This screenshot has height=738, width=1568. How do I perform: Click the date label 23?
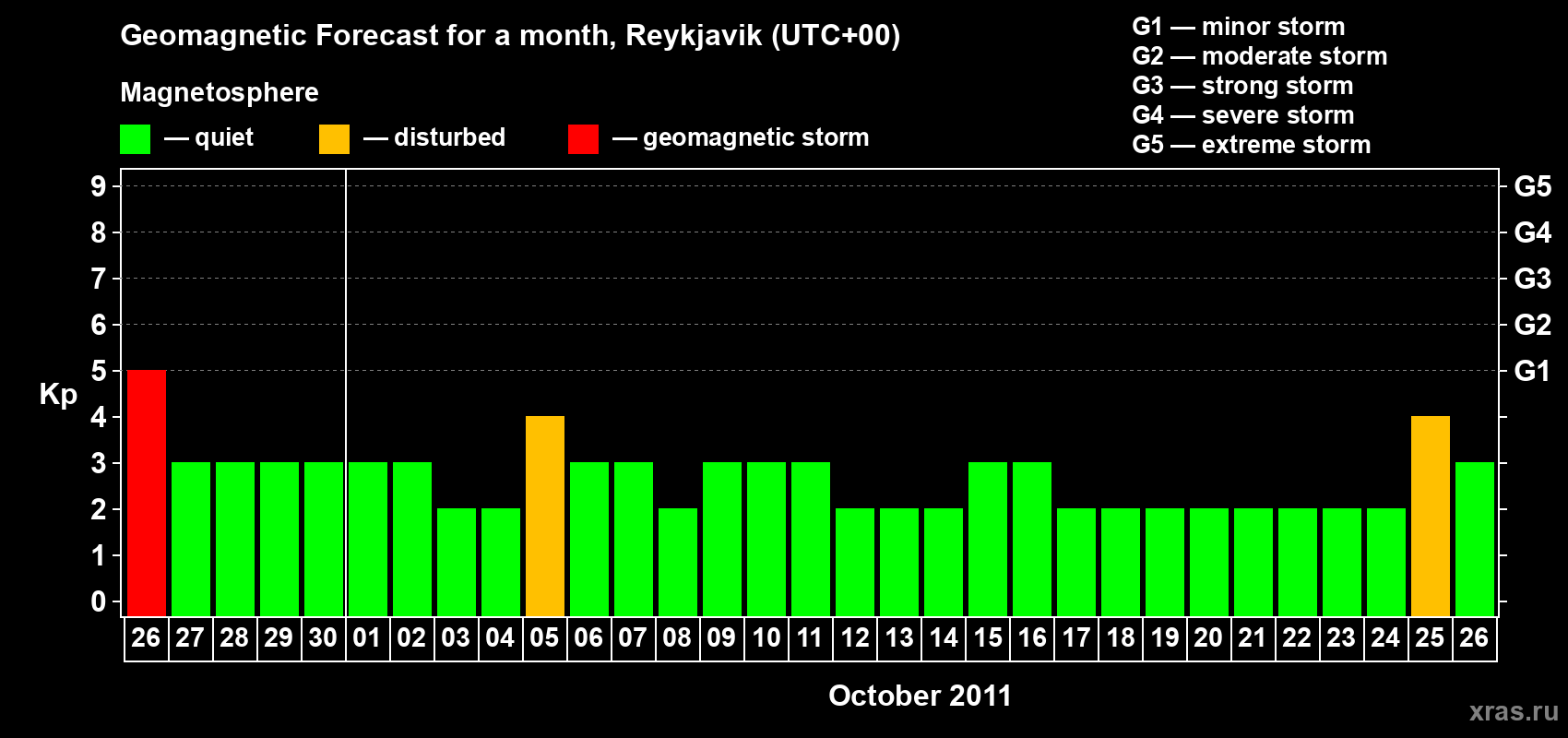1341,637
